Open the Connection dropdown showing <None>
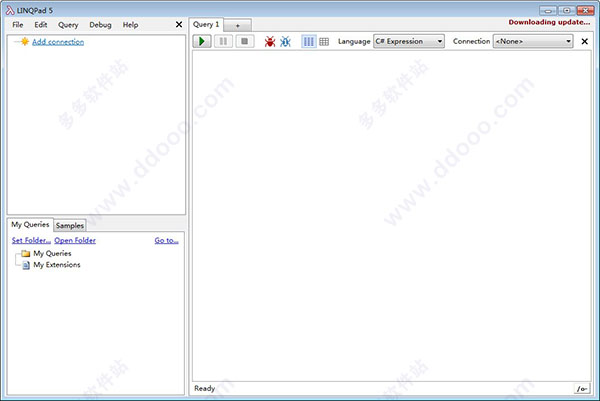 pos(533,41)
